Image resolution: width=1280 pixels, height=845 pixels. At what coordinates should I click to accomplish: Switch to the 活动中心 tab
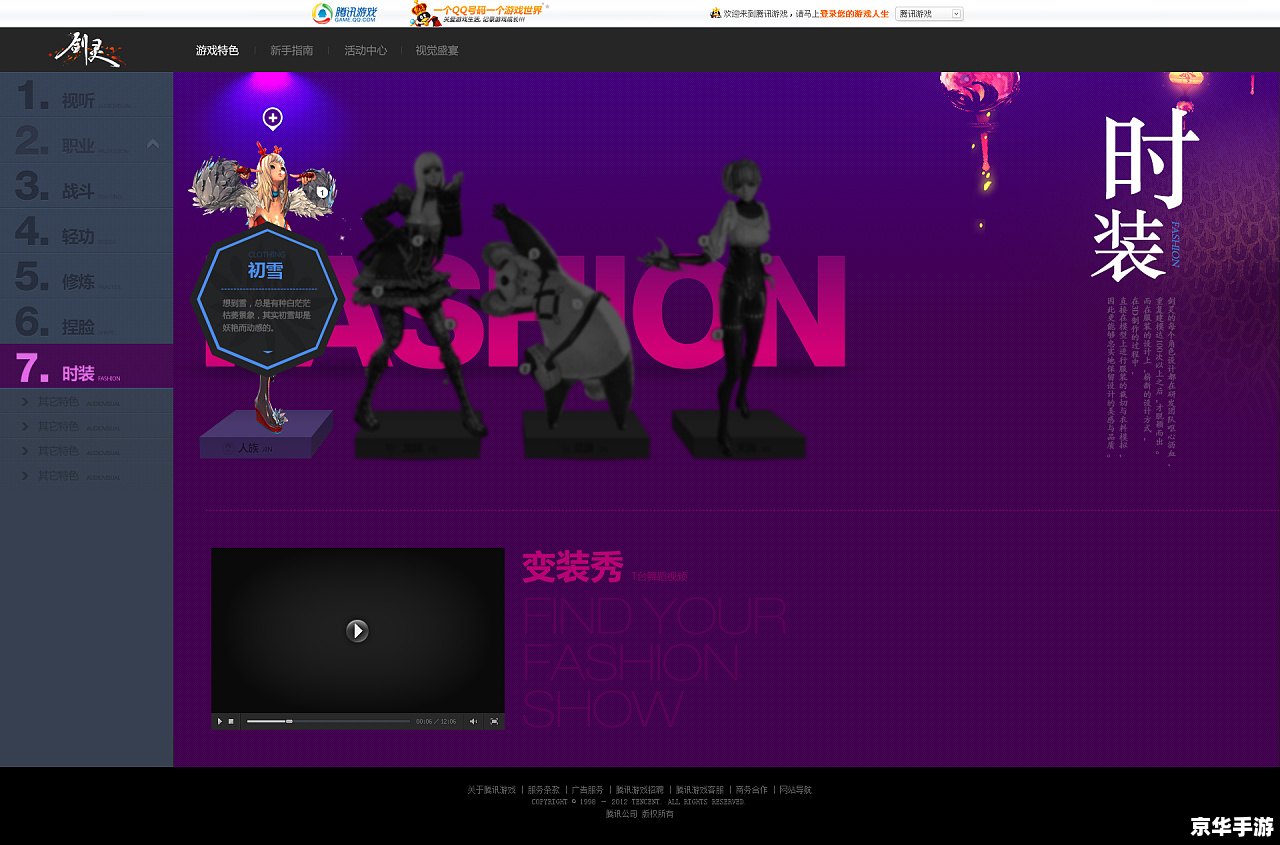coord(366,50)
